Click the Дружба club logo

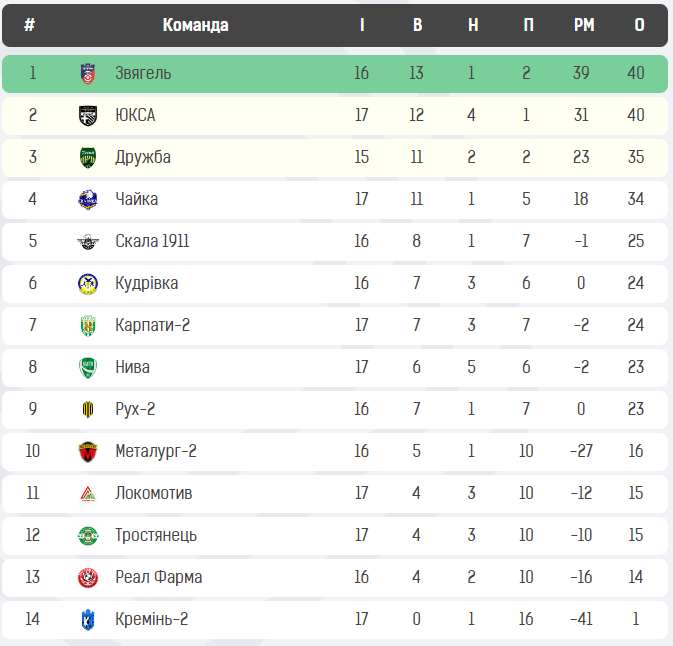[x=88, y=157]
